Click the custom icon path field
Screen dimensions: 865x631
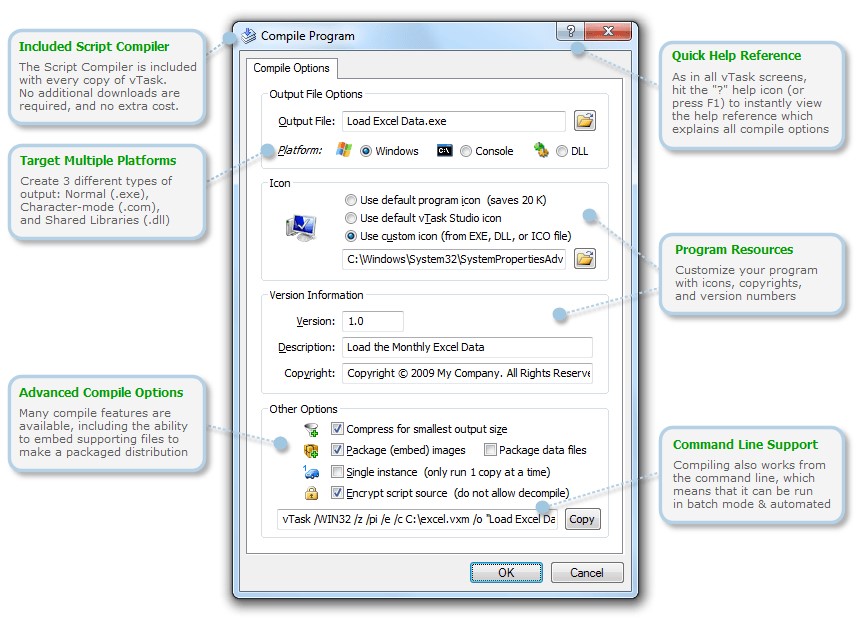455,259
